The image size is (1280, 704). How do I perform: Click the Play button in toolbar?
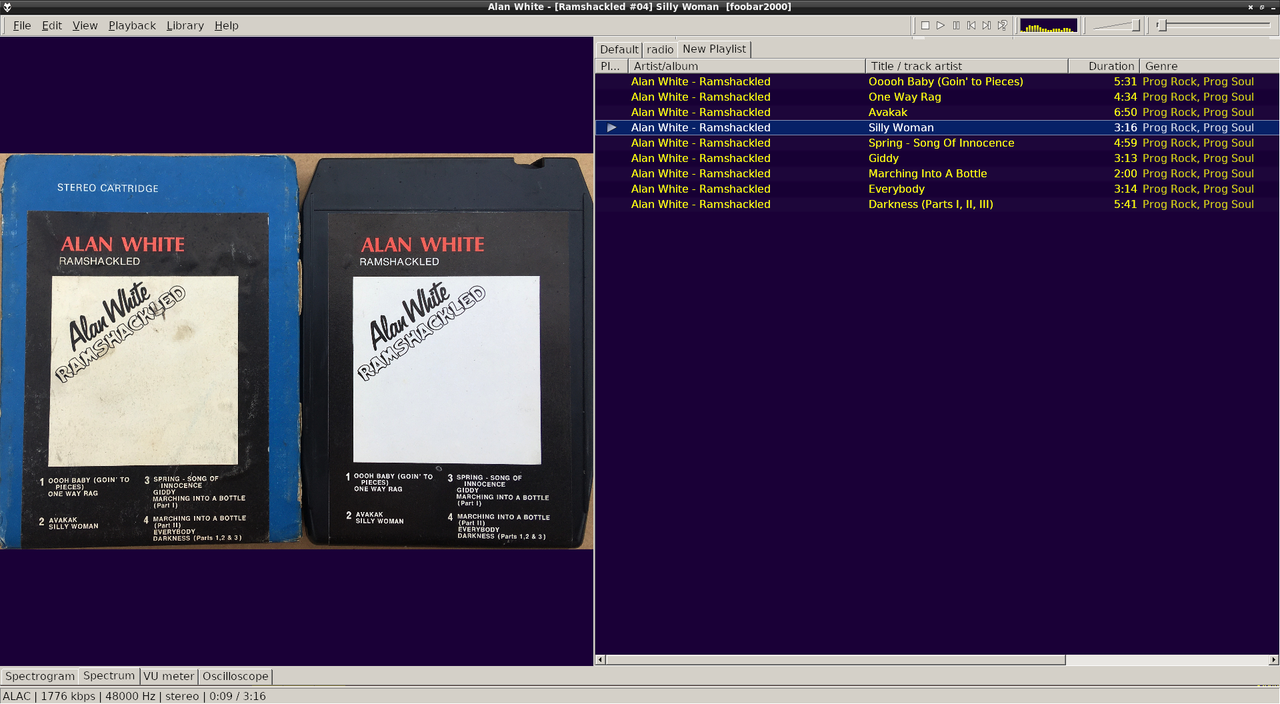click(940, 25)
